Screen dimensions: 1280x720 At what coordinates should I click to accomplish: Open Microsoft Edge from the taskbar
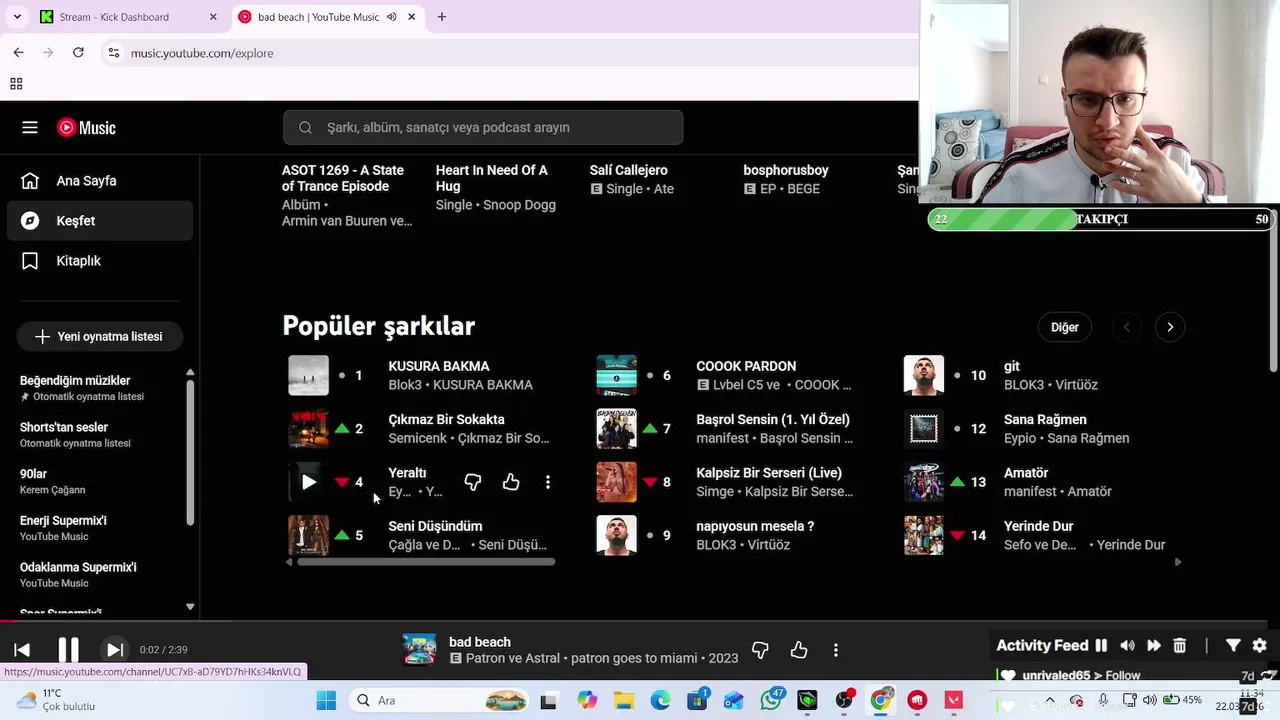[661, 701]
